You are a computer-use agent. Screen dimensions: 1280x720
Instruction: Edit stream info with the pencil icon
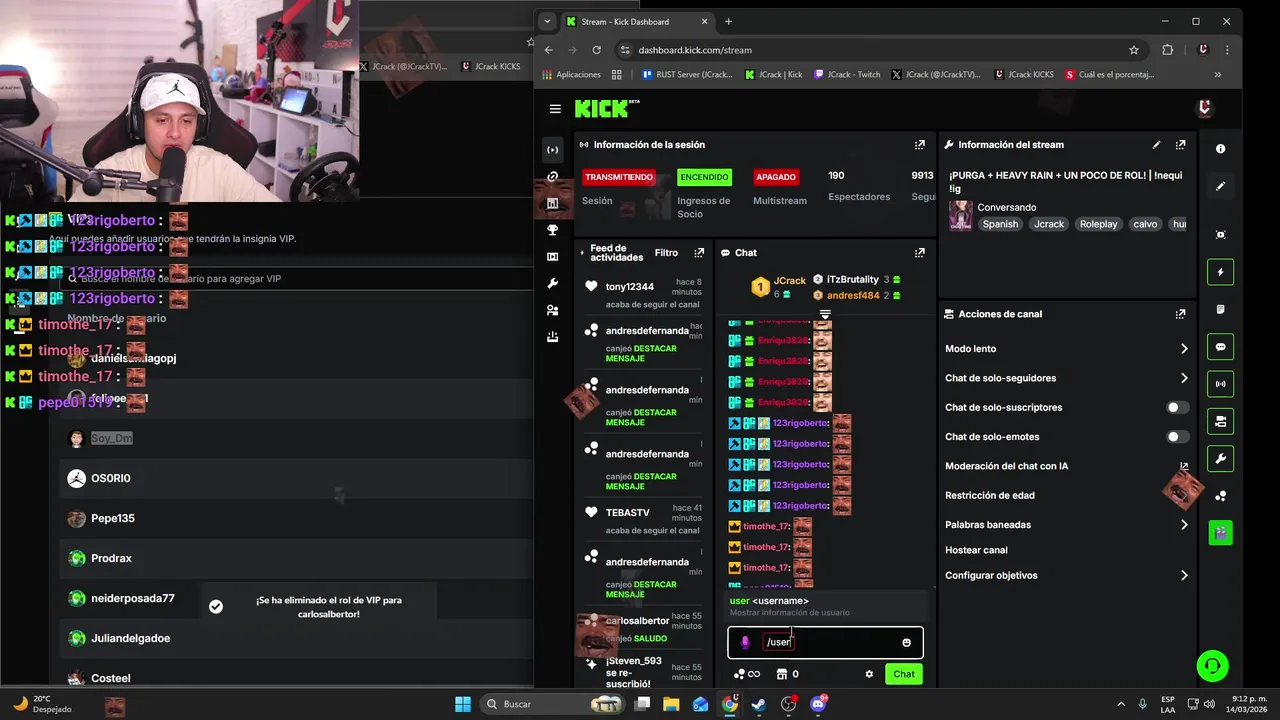(1157, 145)
